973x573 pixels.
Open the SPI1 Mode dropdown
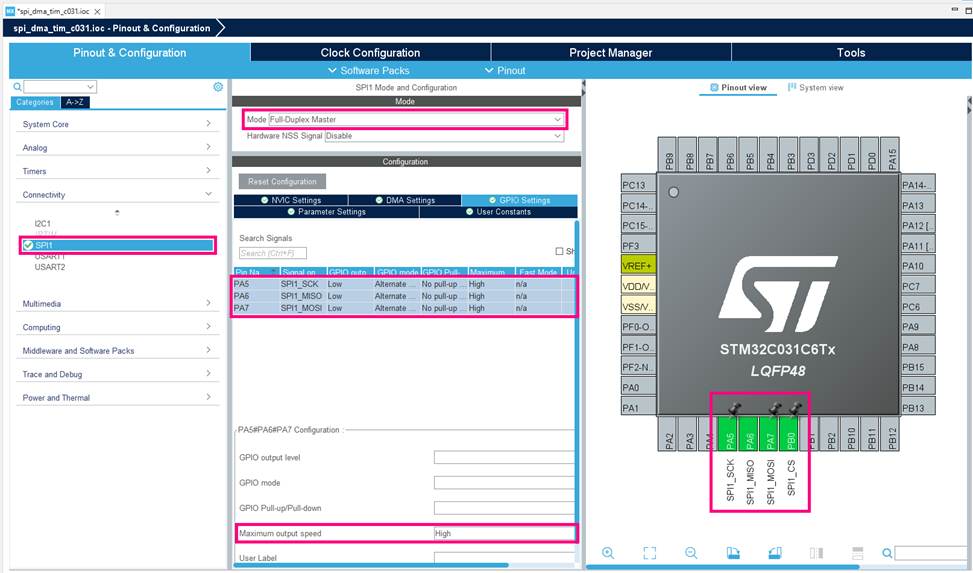tap(416, 119)
